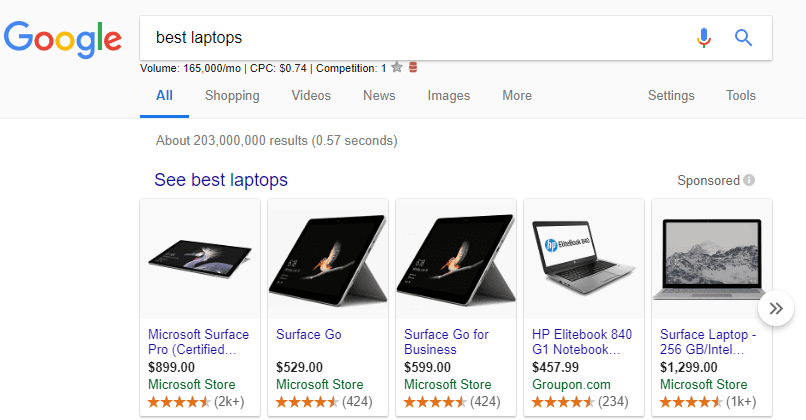806x420 pixels.
Task: Open the Tools options
Action: [741, 96]
